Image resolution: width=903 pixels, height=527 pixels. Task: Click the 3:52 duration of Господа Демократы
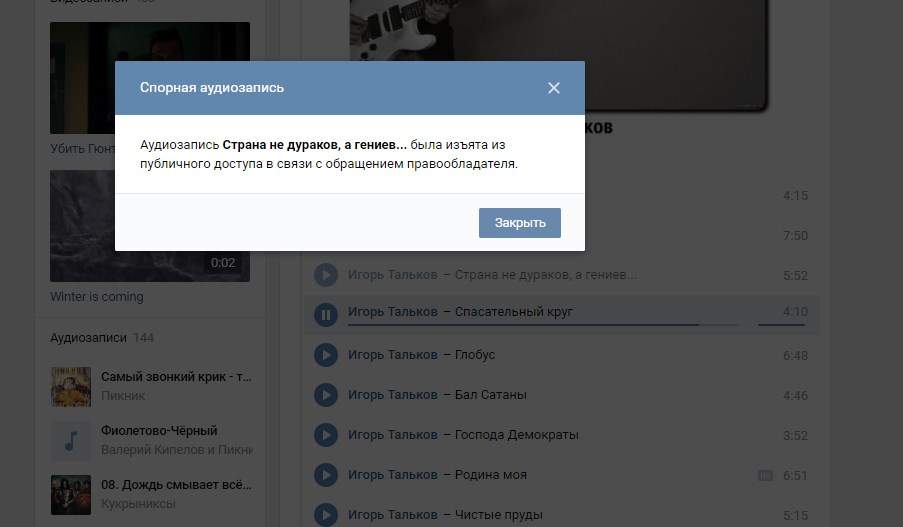click(x=795, y=435)
